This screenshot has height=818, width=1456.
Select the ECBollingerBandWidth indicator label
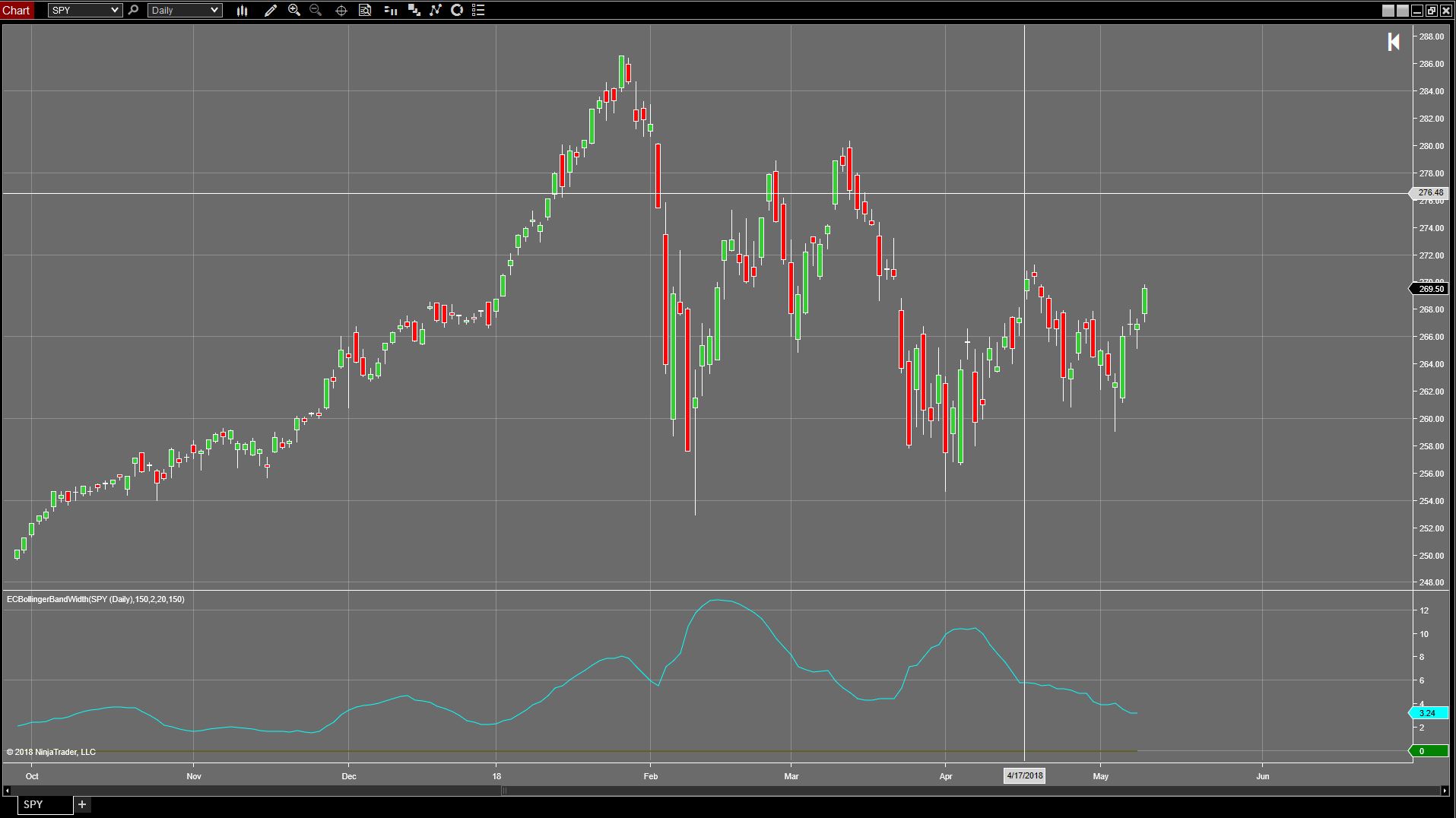tap(95, 599)
